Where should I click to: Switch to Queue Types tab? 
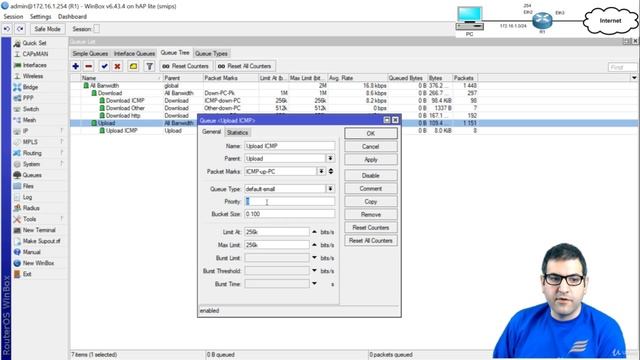211,53
